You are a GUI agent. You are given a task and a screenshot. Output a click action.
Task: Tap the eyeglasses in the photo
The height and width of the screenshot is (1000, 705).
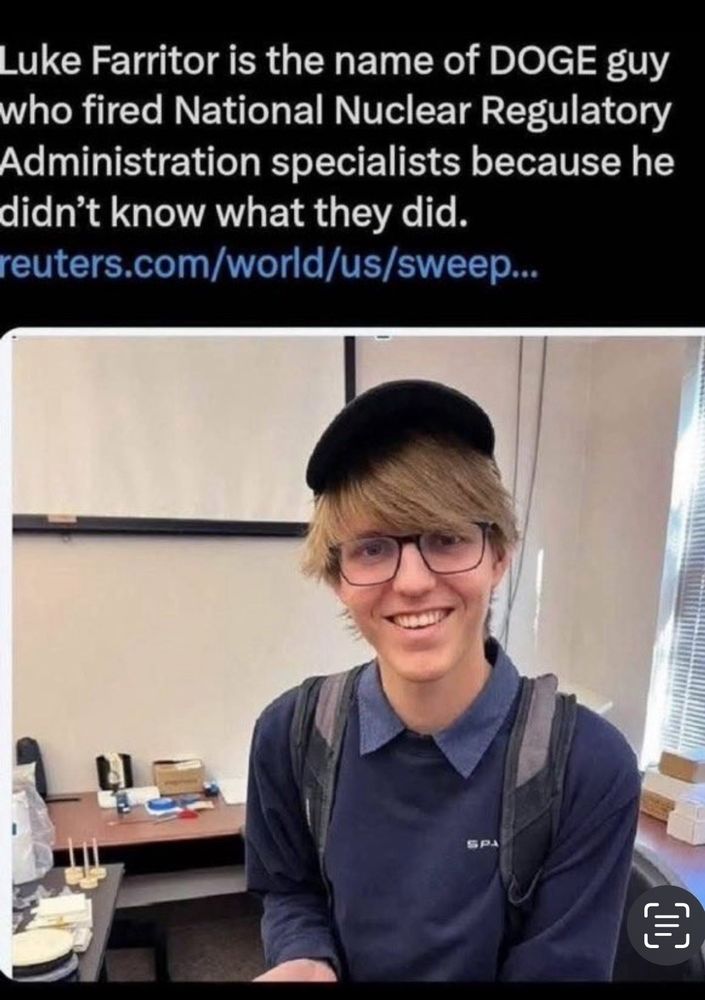pos(413,553)
